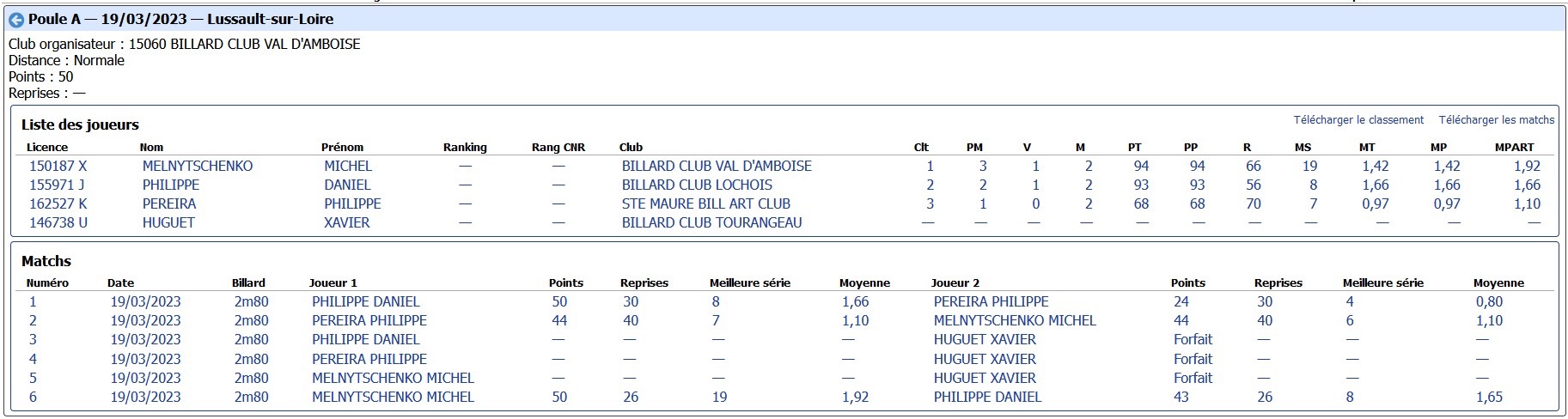
Task: Click club STE MAURE BILL ART CLUB
Action: point(706,203)
